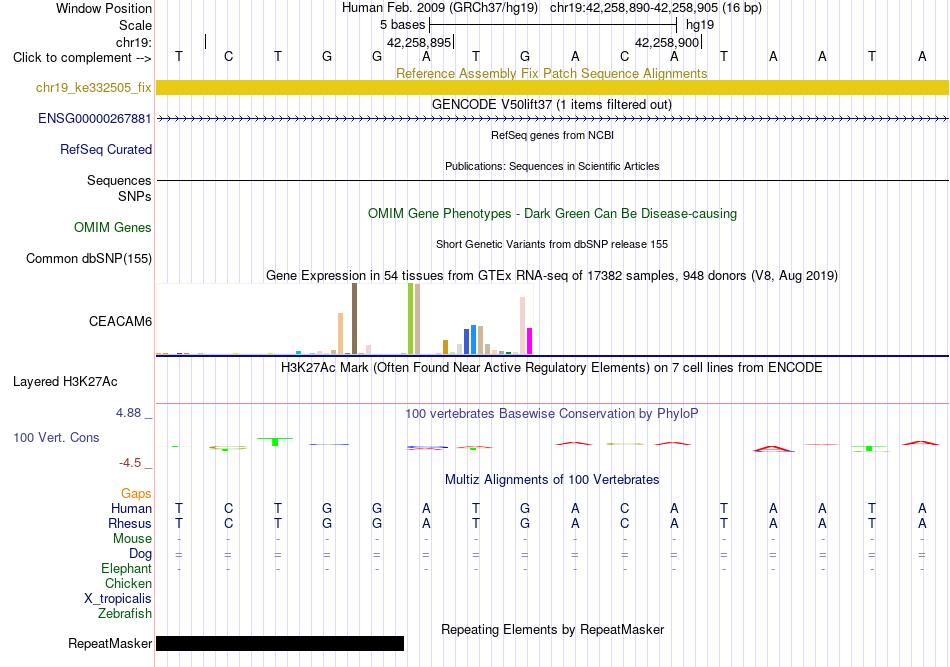Open OMIM Gene Phenotypes track title
This screenshot has width=950, height=667.
point(553,213)
